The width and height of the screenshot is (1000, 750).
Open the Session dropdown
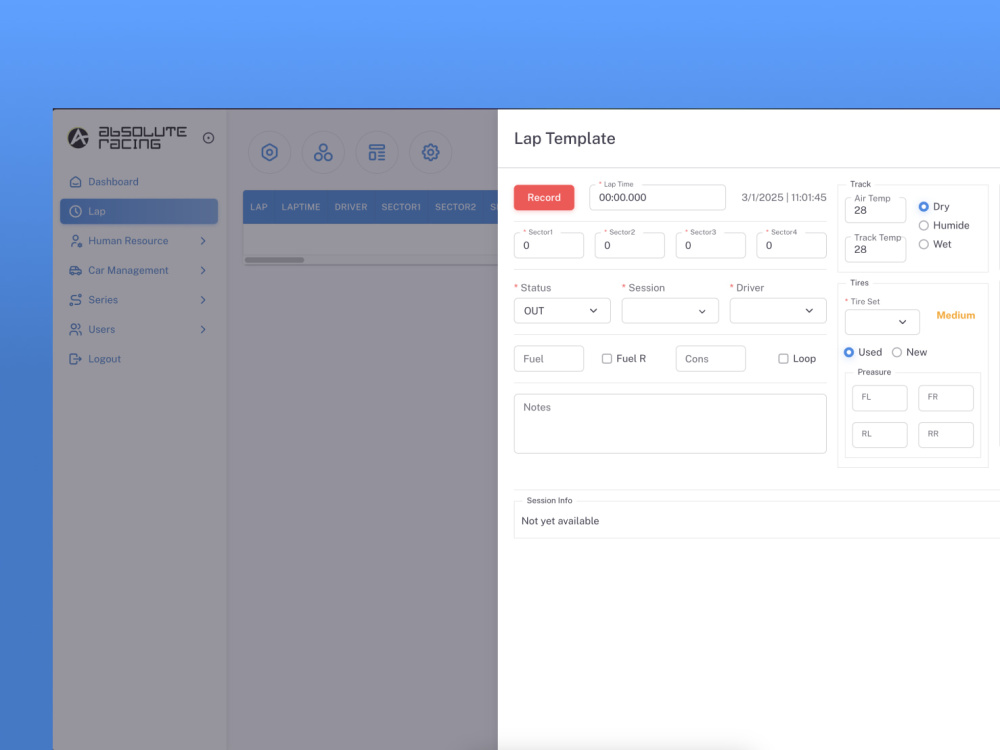[x=670, y=311]
